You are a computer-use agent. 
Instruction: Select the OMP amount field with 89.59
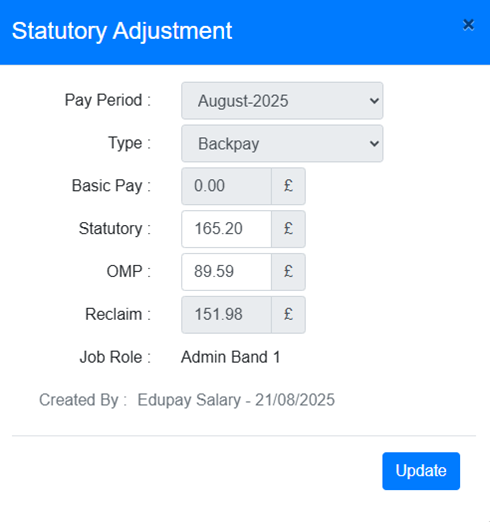click(226, 272)
